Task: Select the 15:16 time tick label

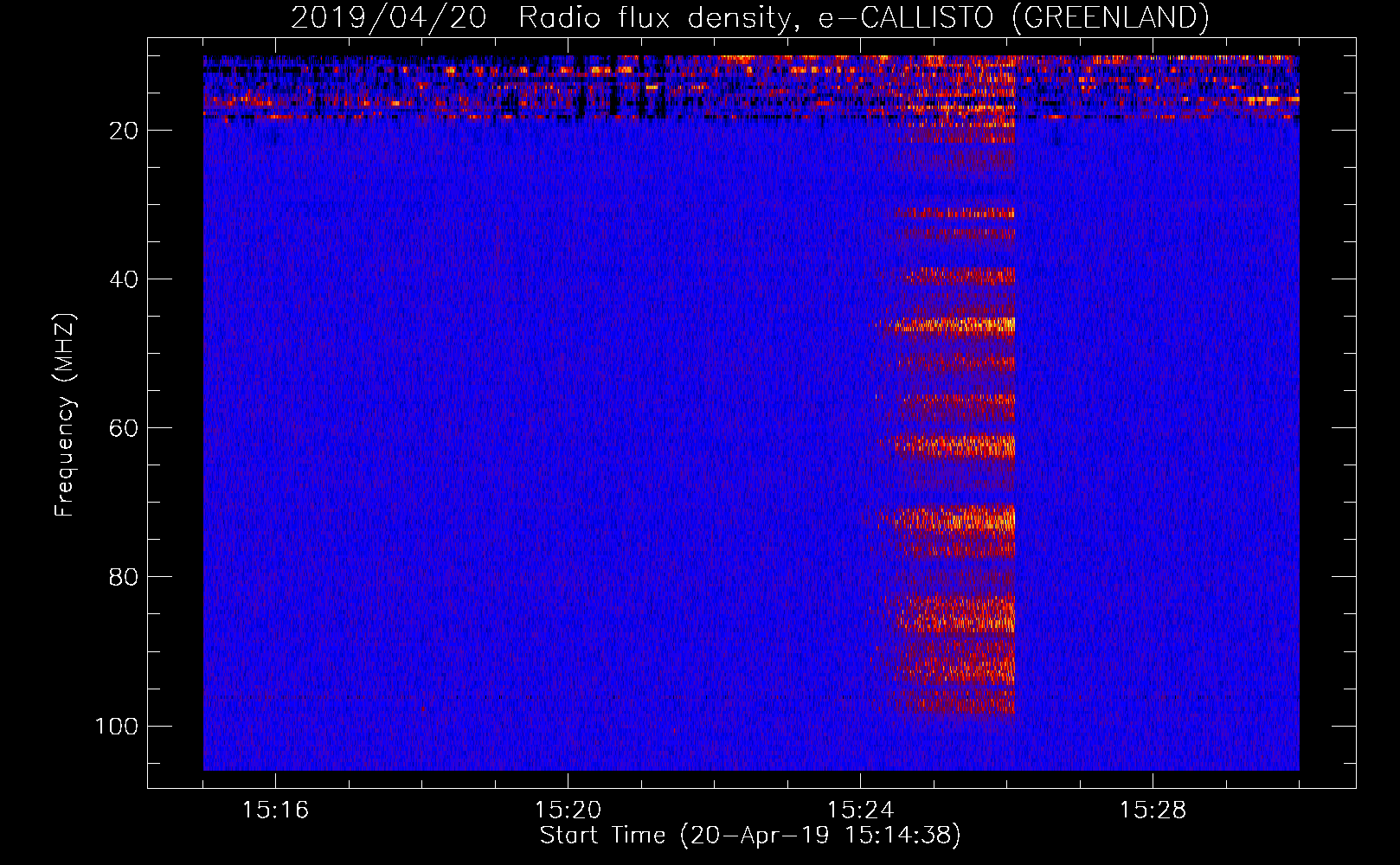Action: pyautogui.click(x=275, y=811)
